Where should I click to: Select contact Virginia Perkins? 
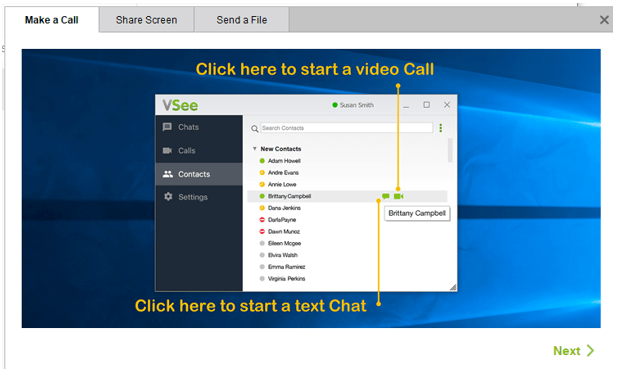pyautogui.click(x=286, y=279)
